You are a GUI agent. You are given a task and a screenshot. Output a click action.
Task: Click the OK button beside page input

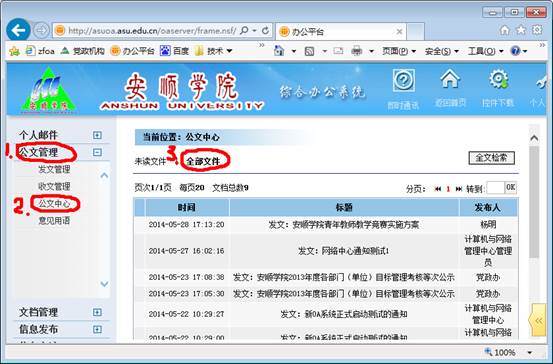(510, 188)
